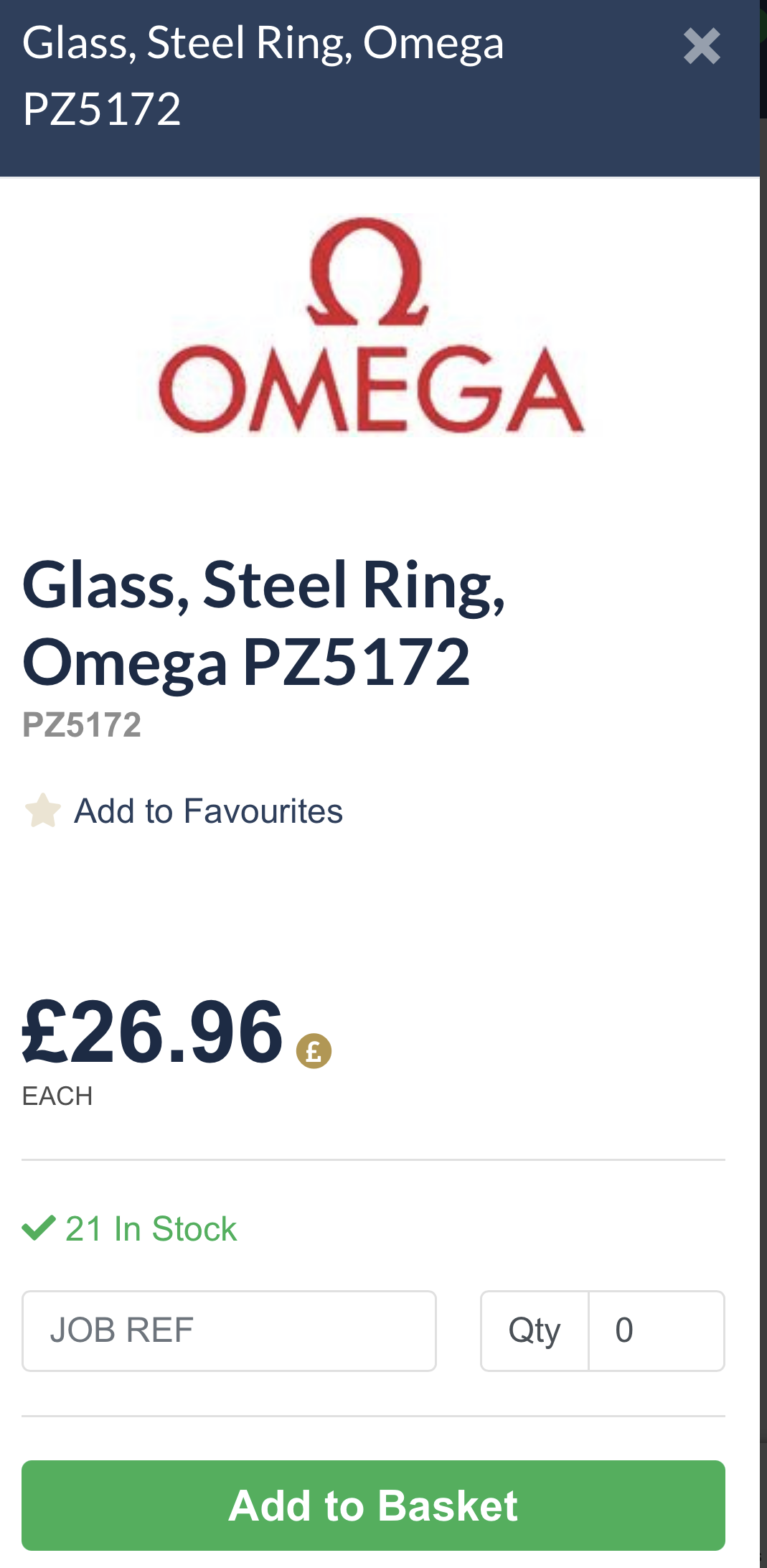The image size is (767, 1568).
Task: Click the red OMEGA wordmark
Action: [371, 390]
